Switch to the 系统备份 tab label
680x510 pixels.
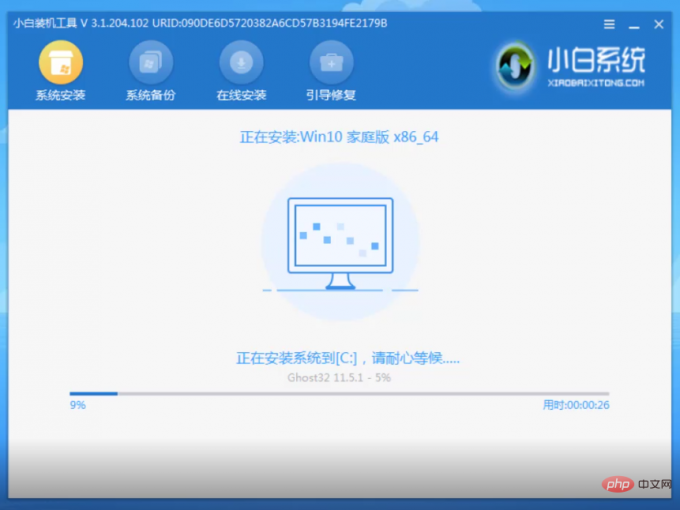(150, 95)
